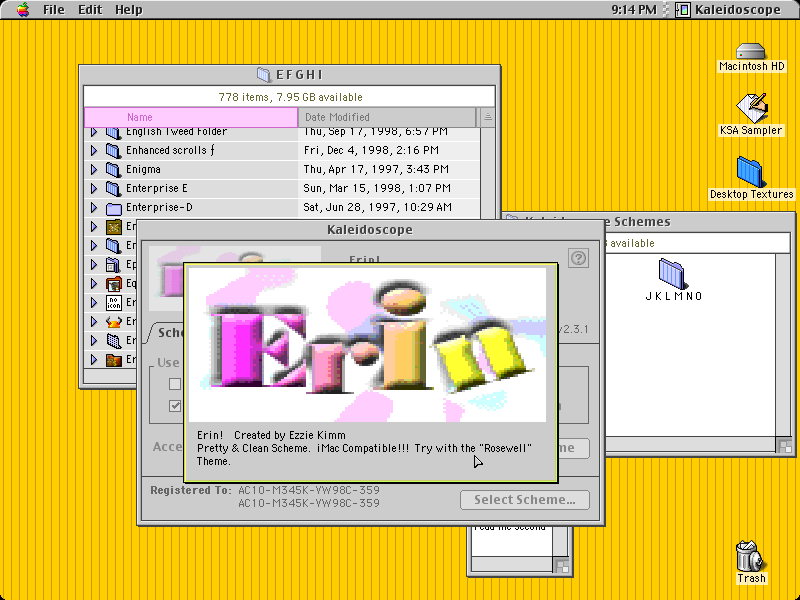Viewport: 800px width, 600px height.
Task: Click the EFGHI title bar folder icon
Action: pyautogui.click(x=263, y=74)
